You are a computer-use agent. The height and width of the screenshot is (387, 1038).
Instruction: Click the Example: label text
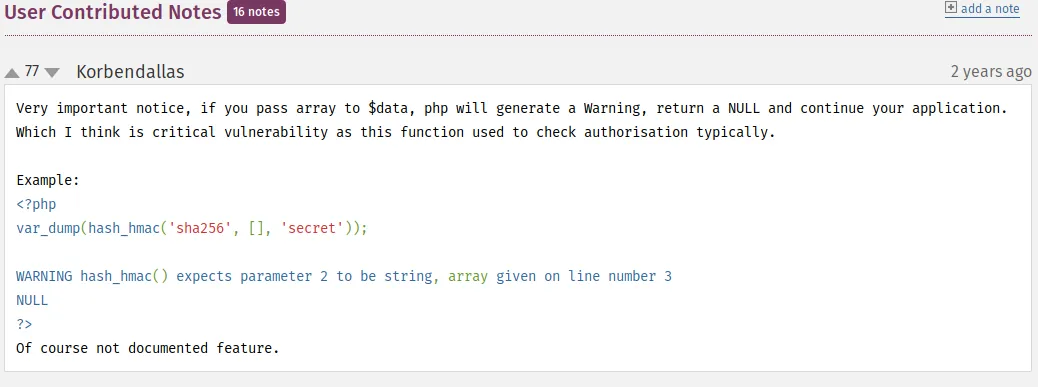[x=48, y=181]
